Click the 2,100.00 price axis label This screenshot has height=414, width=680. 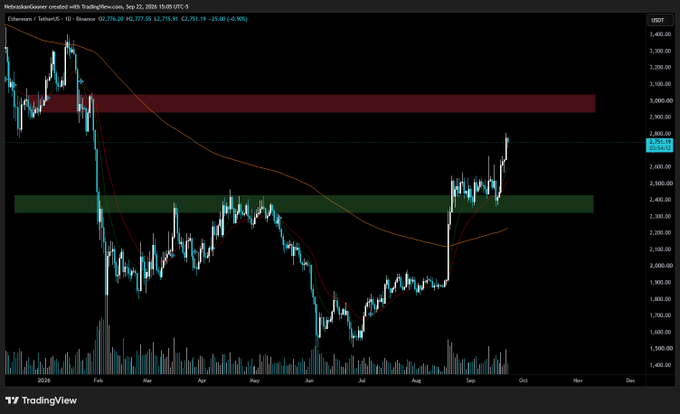pos(661,249)
